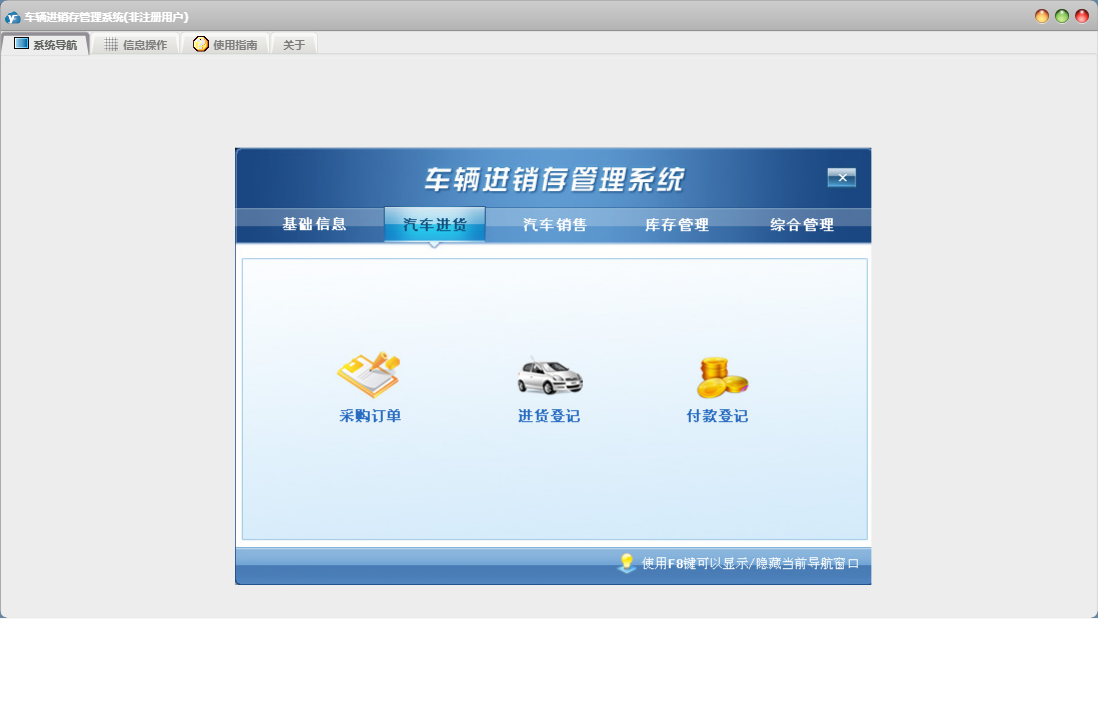Open the 库存管理 tab
This screenshot has width=1098, height=712.
click(676, 225)
